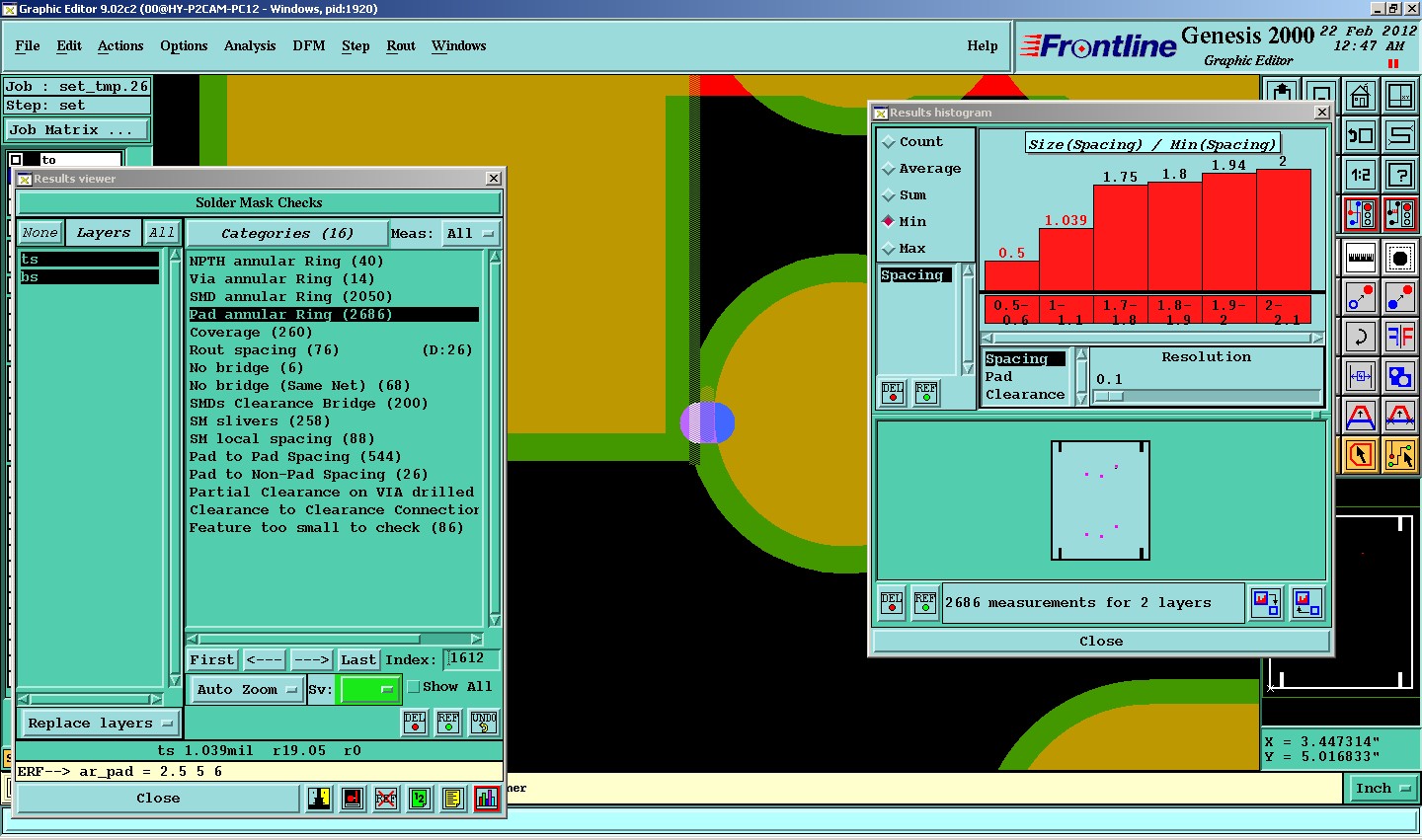Click the question mark help icon
Screen dimensions: 1422x840
pos(1400,175)
